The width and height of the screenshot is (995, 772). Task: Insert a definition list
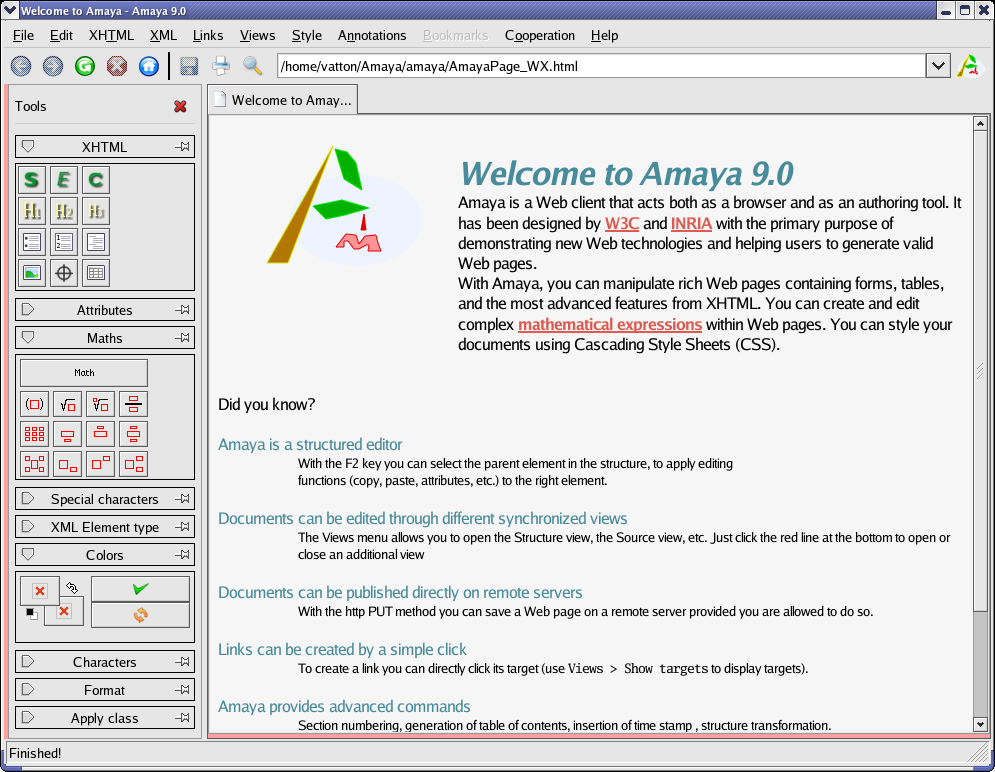pos(95,242)
